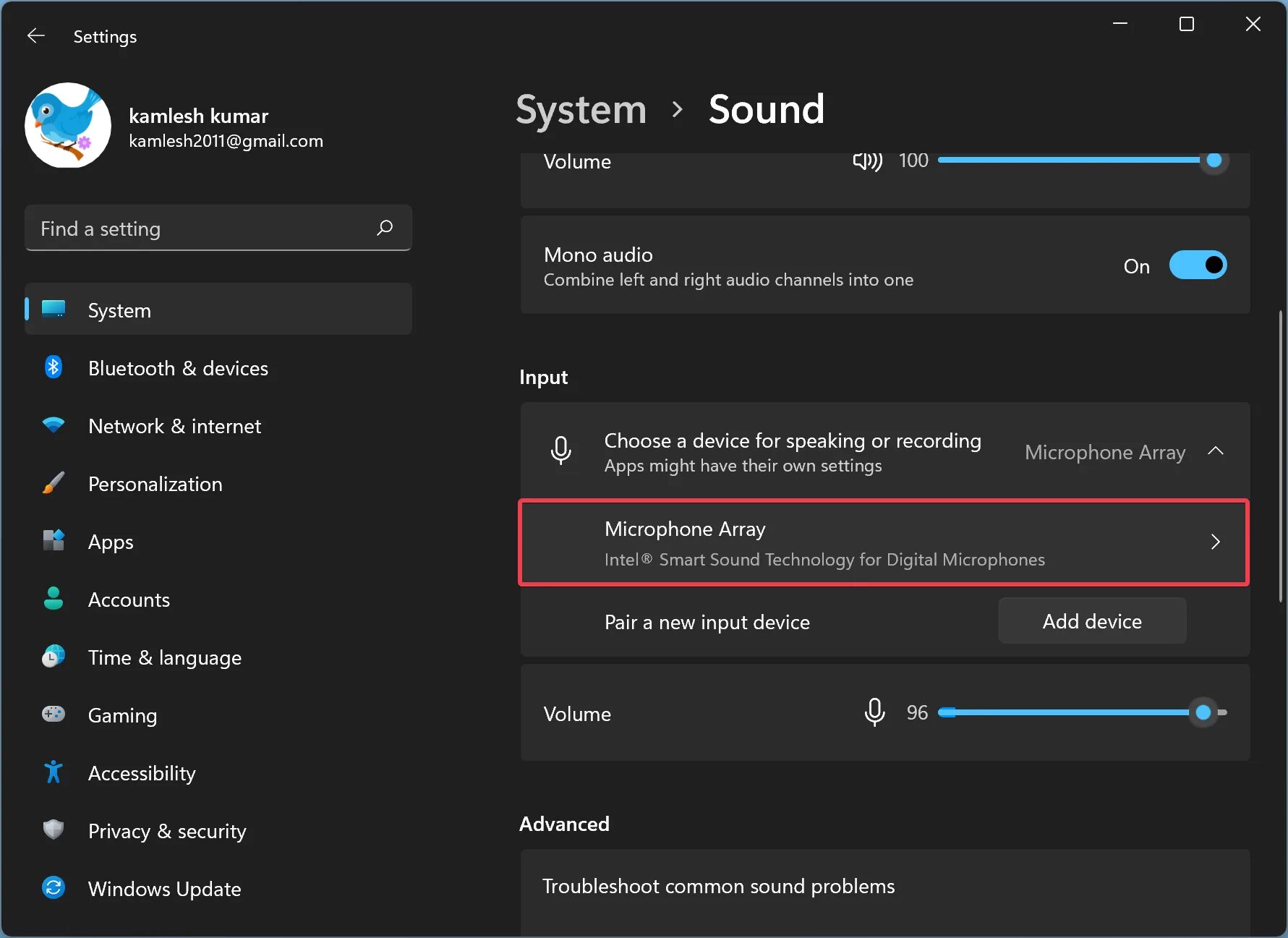
Task: Collapse the input device chooser chevron
Action: [1216, 451]
